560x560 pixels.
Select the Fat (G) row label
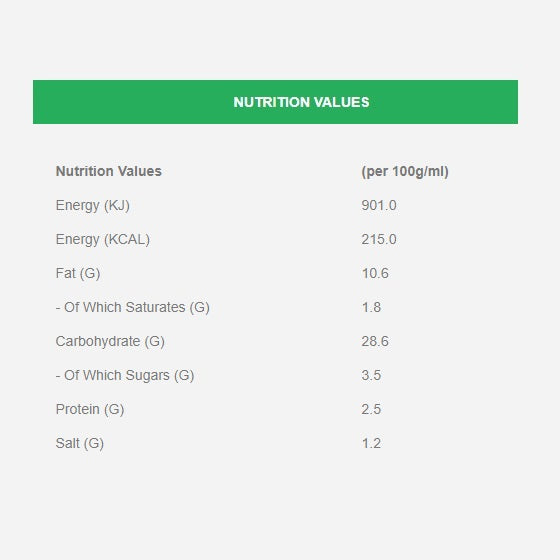pyautogui.click(x=78, y=274)
